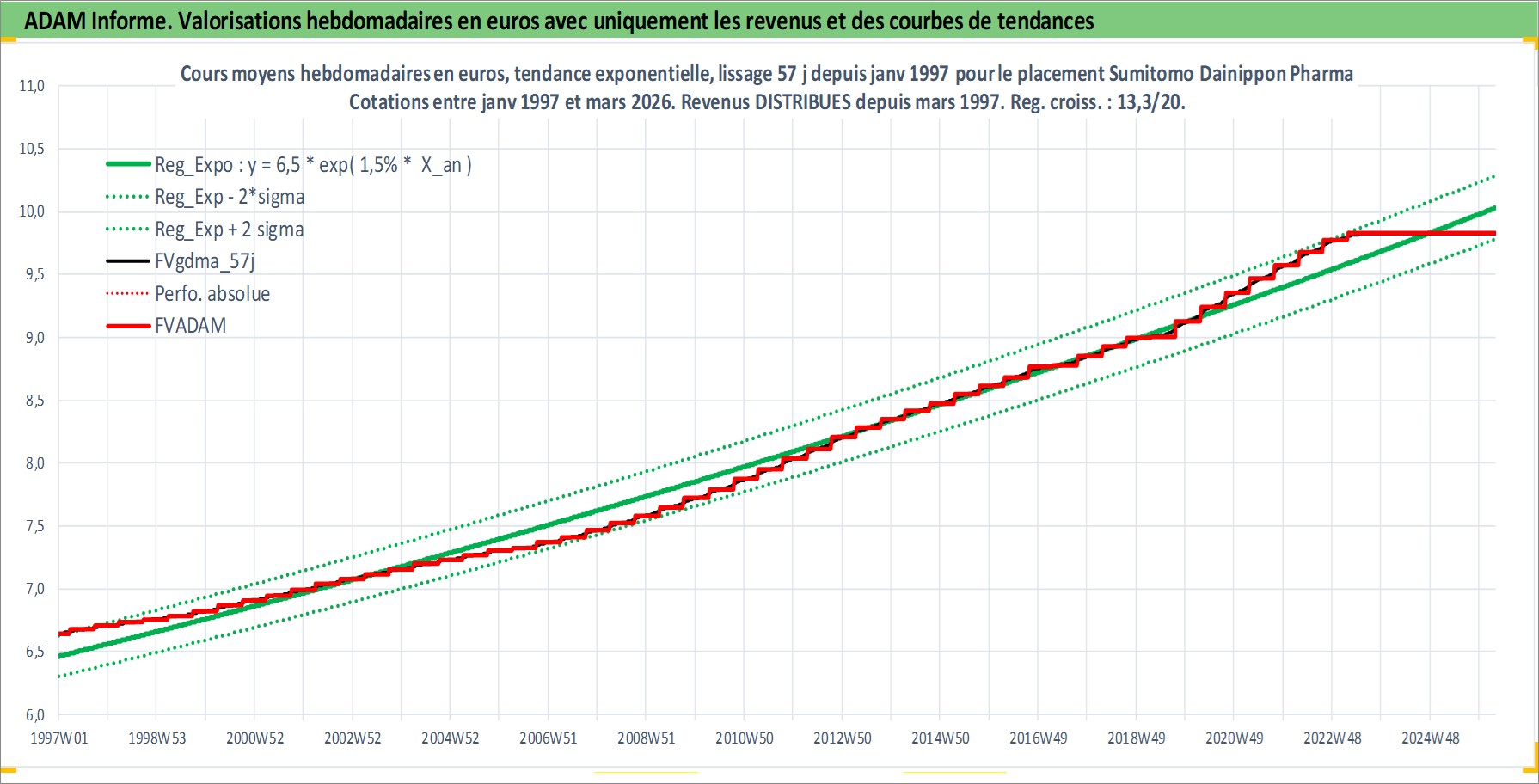This screenshot has width=1539, height=784.
Task: Click x-axis label 2018W49
Action: [1136, 738]
